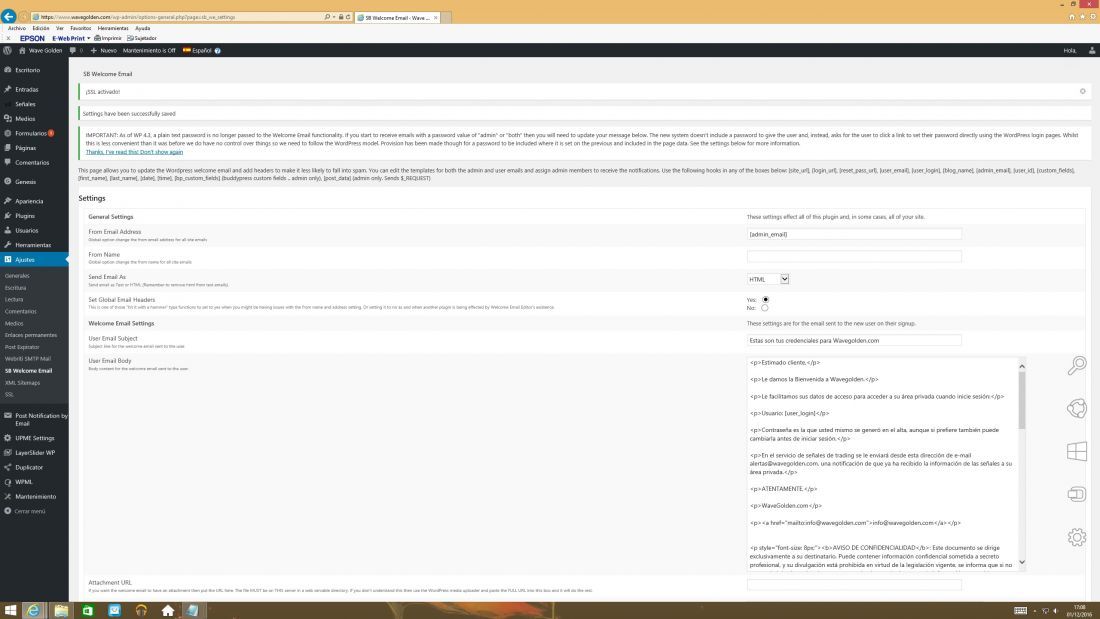This screenshot has height=619, width=1100.
Task: Open the Charms Settings gear icon
Action: tap(1077, 537)
